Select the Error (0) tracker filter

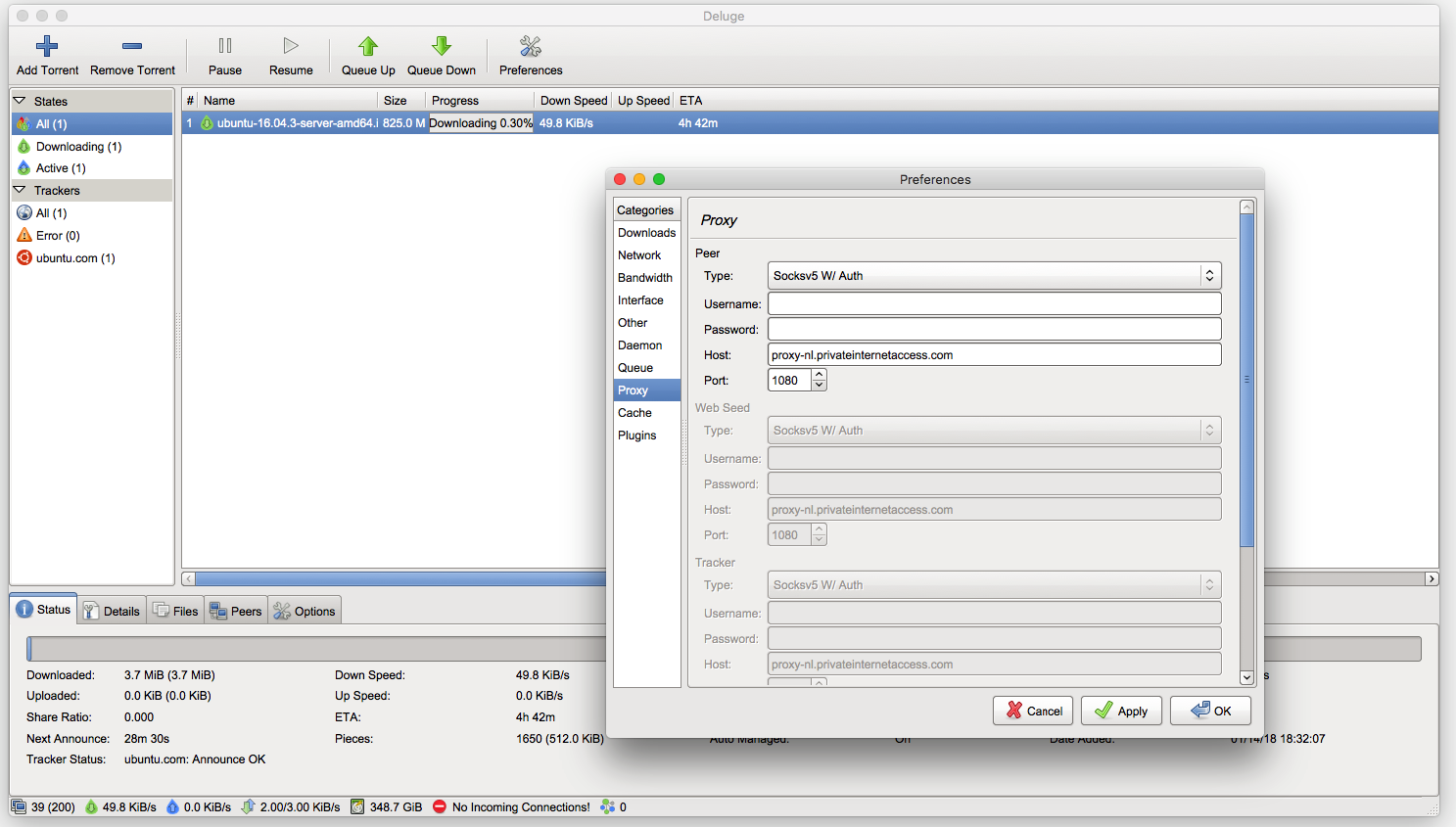(x=91, y=236)
